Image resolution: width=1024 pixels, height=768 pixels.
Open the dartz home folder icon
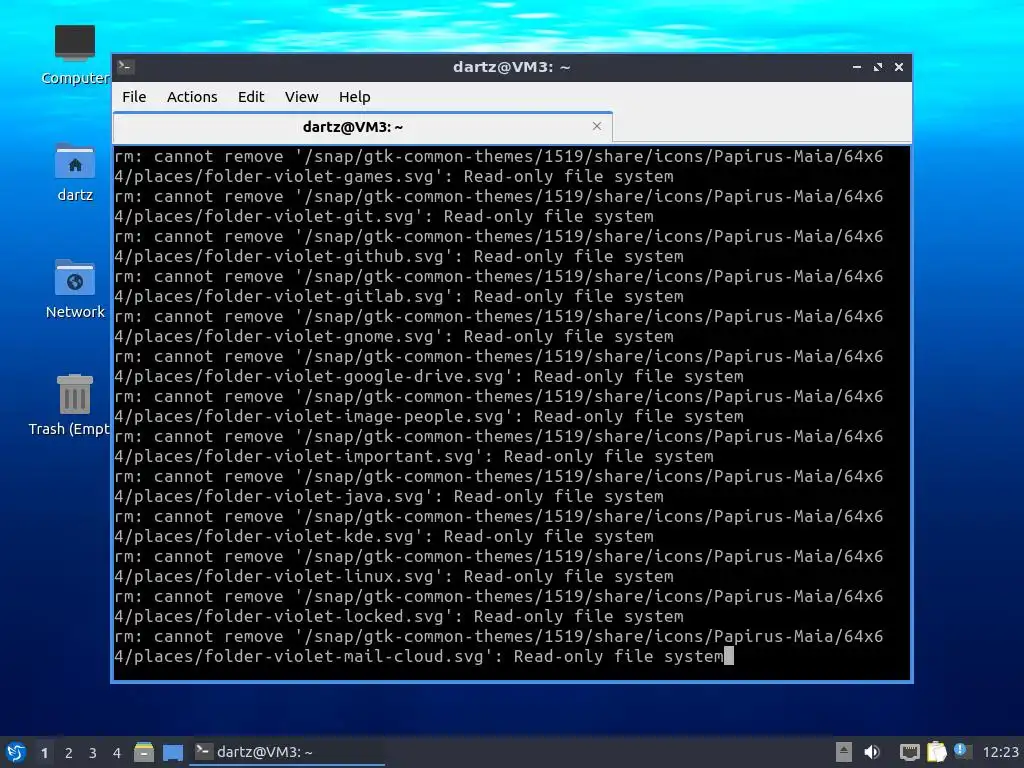coord(74,172)
